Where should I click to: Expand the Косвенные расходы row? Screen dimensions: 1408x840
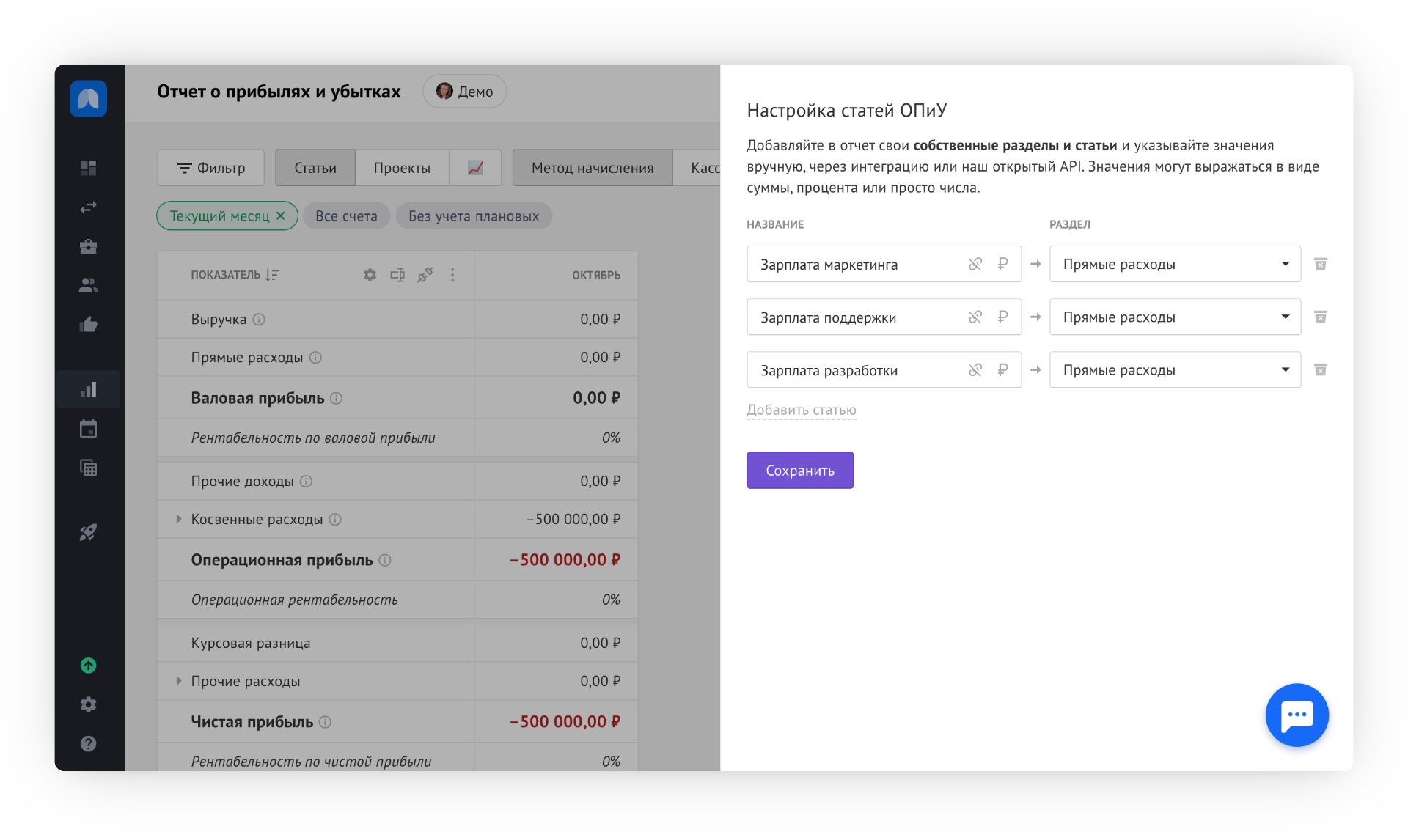pos(178,519)
